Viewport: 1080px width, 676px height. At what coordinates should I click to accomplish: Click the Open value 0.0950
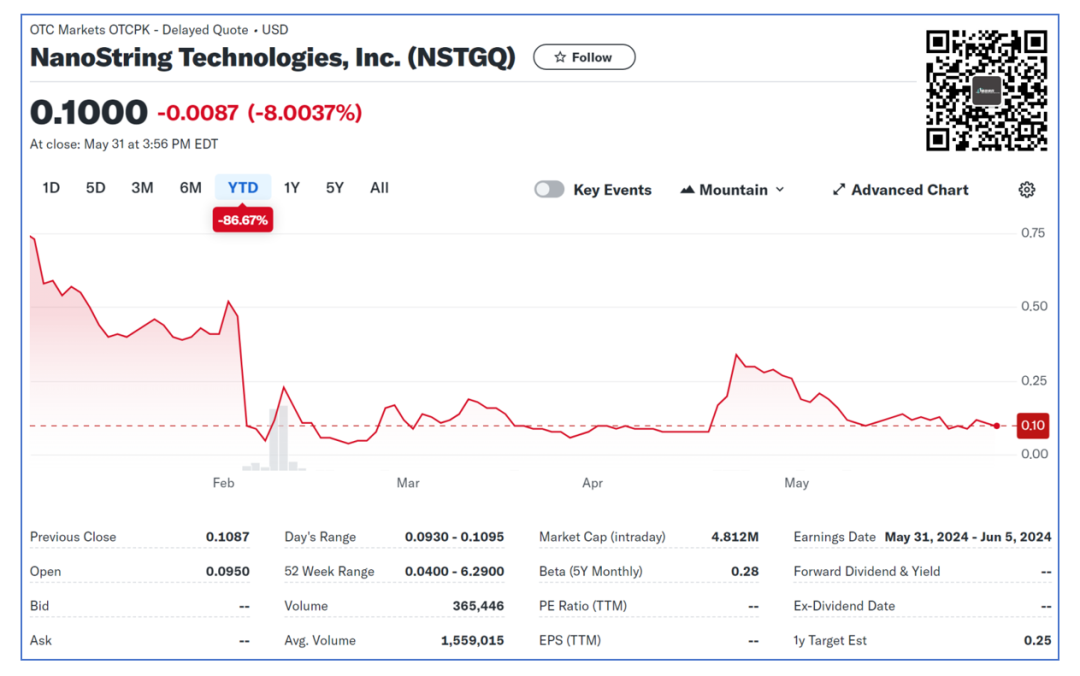227,571
